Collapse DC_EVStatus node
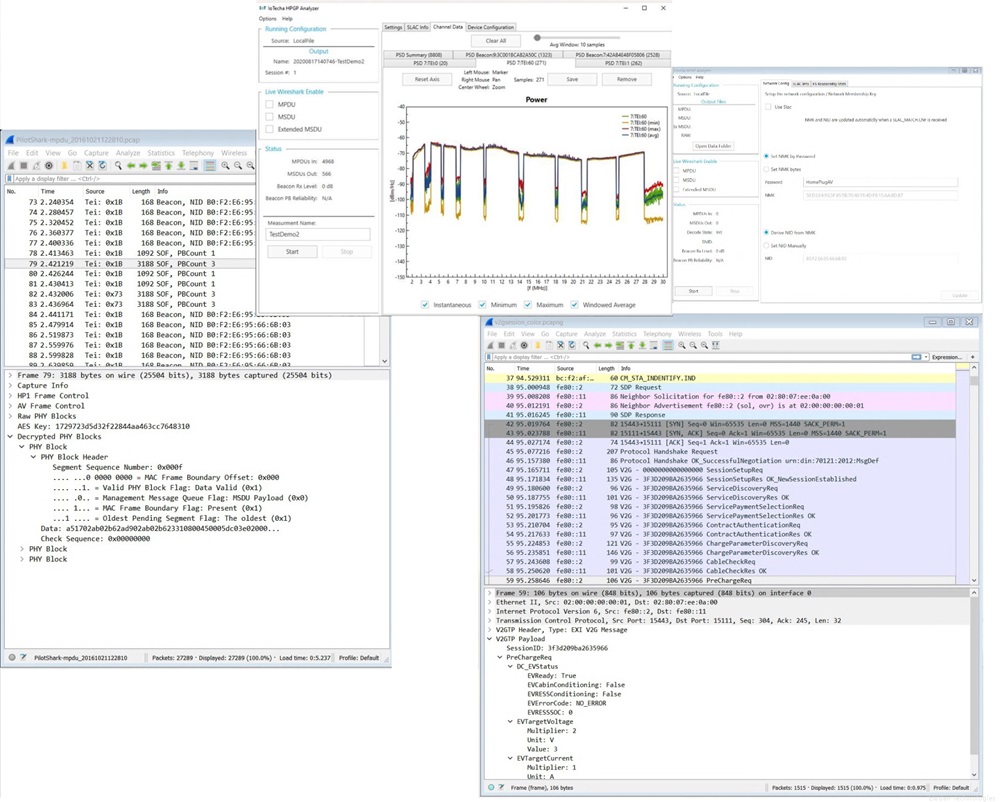 (x=510, y=666)
